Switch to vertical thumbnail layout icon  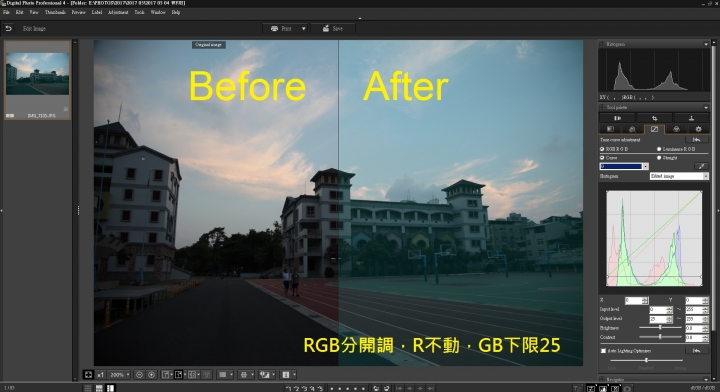point(110,388)
